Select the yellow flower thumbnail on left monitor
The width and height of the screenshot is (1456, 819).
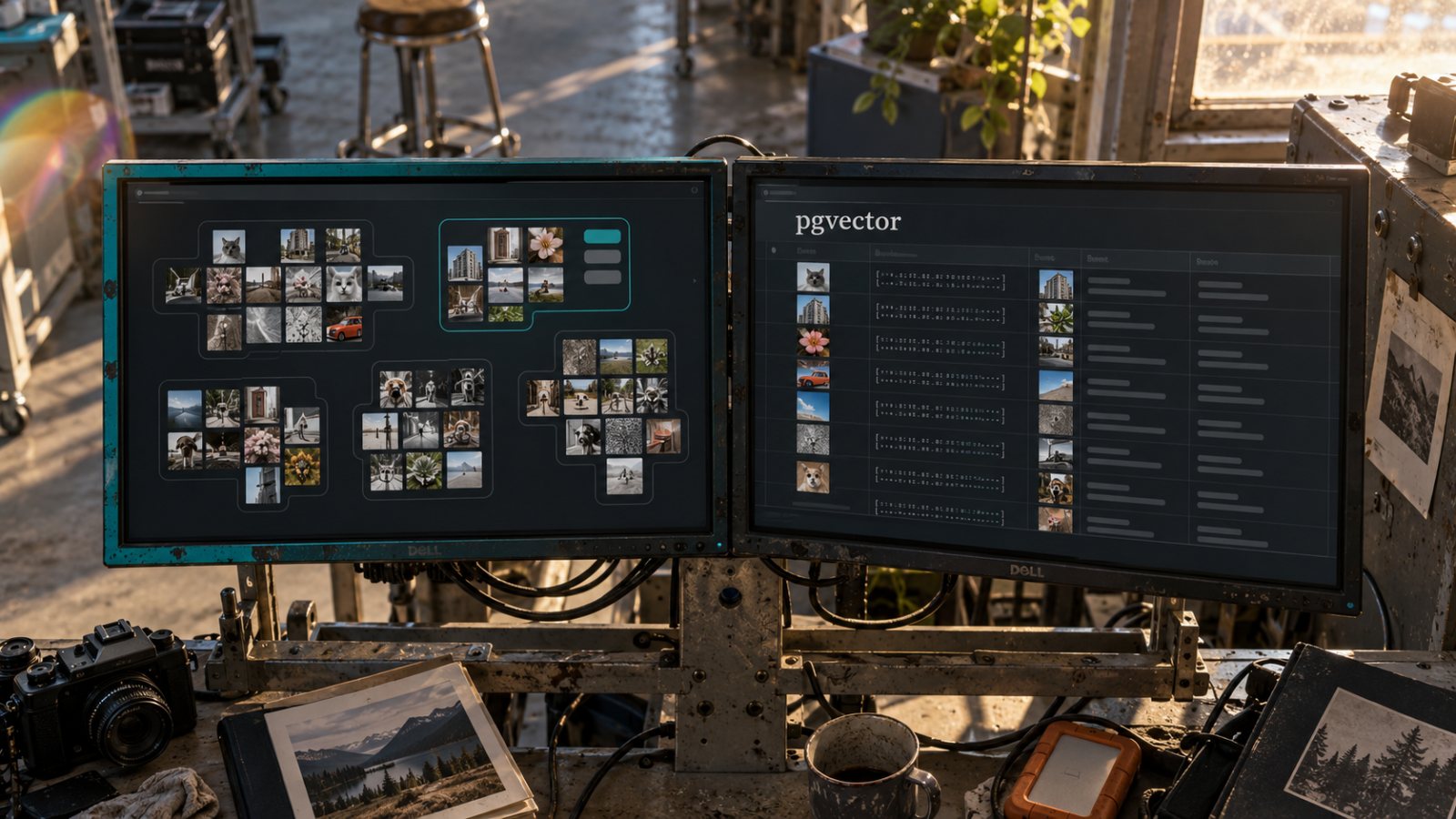pos(302,466)
